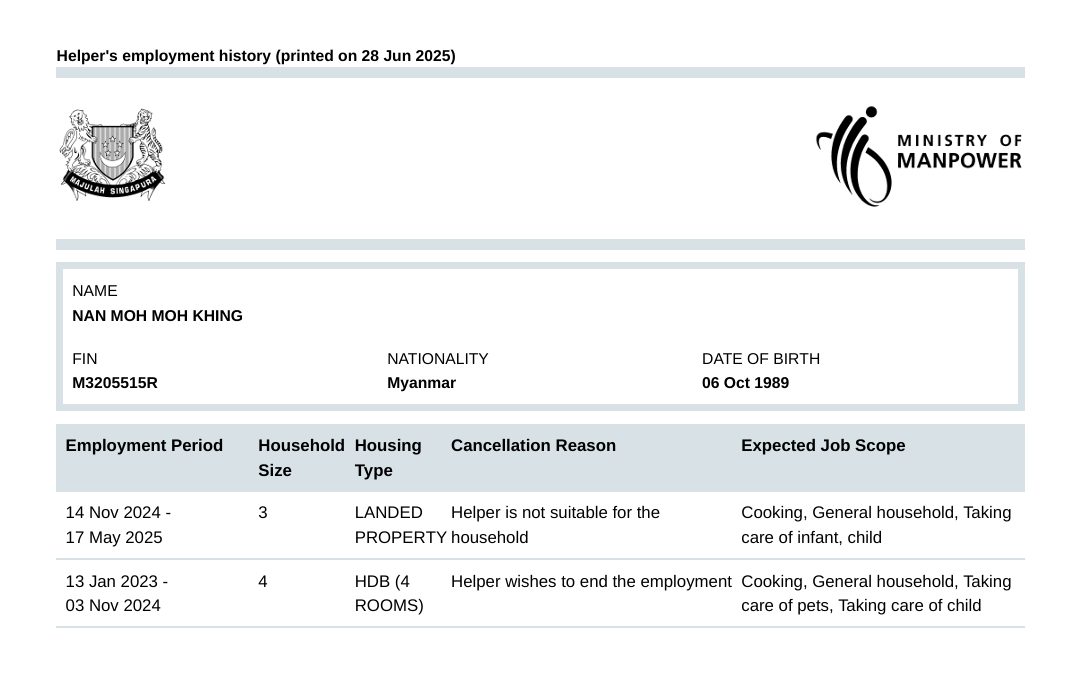Click the Ministry of Manpower logo
The height and width of the screenshot is (683, 1077).
pyautogui.click(x=919, y=156)
